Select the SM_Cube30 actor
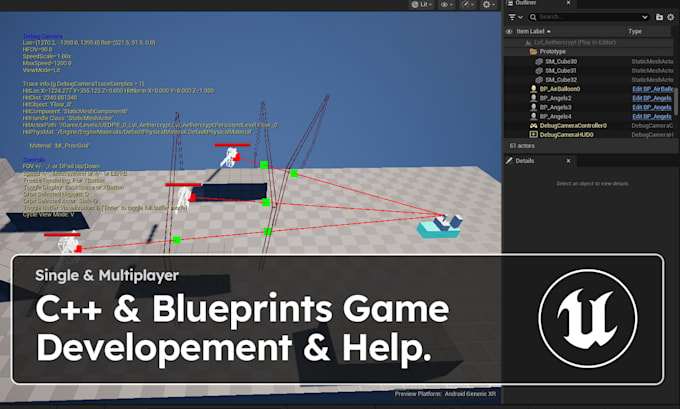Viewport: 680px width, 409px height. (589, 61)
